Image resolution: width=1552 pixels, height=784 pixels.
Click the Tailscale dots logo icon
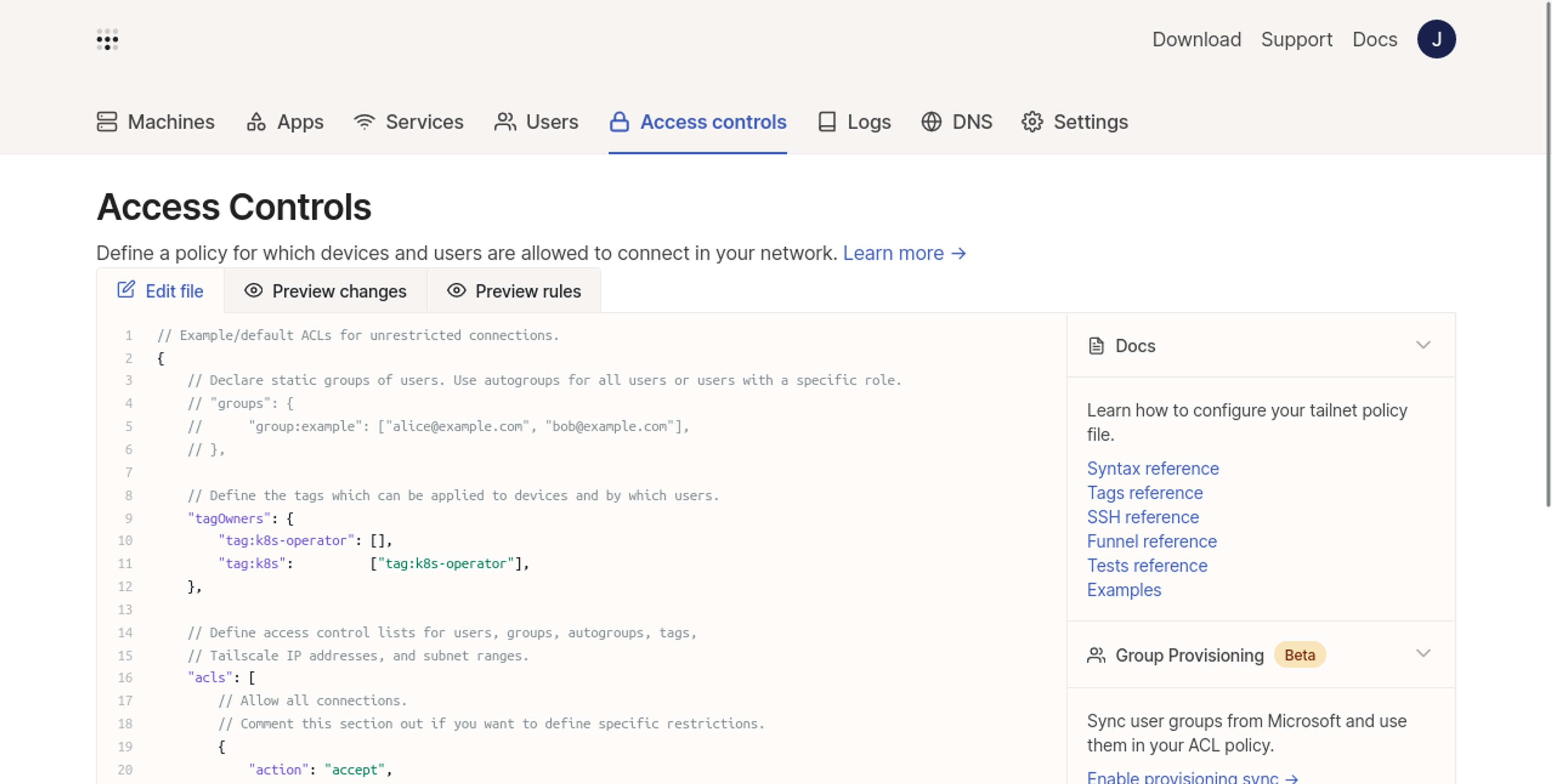pos(107,40)
